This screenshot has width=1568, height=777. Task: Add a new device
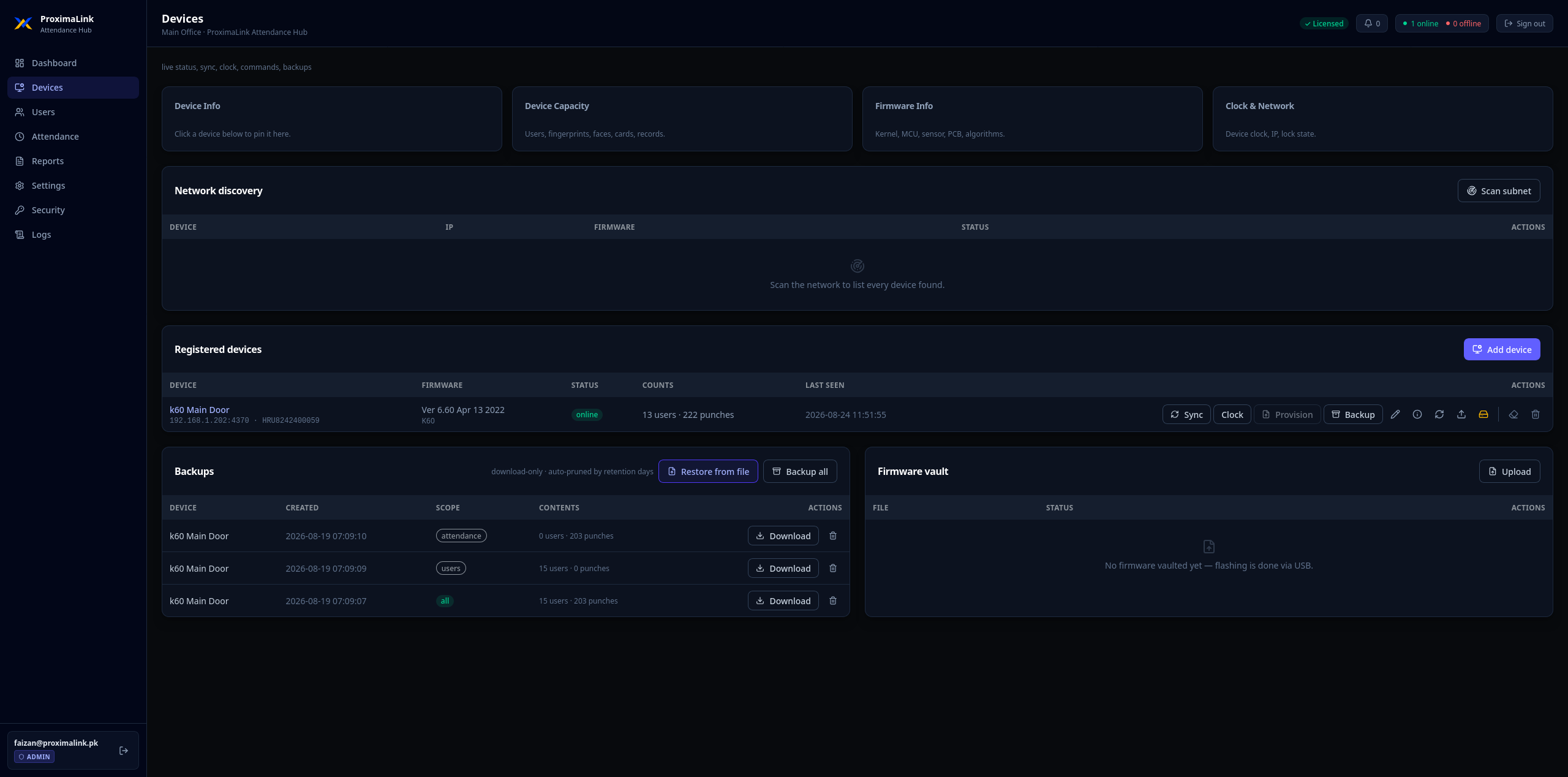click(1502, 349)
